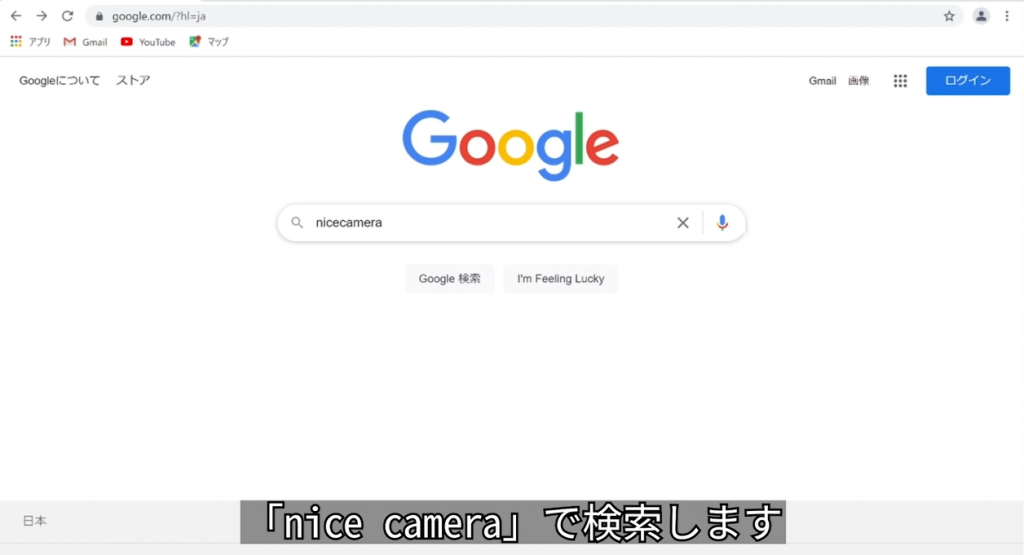Image resolution: width=1024 pixels, height=555 pixels.
Task: Open the Chrome three-dot menu
Action: pos(1006,16)
